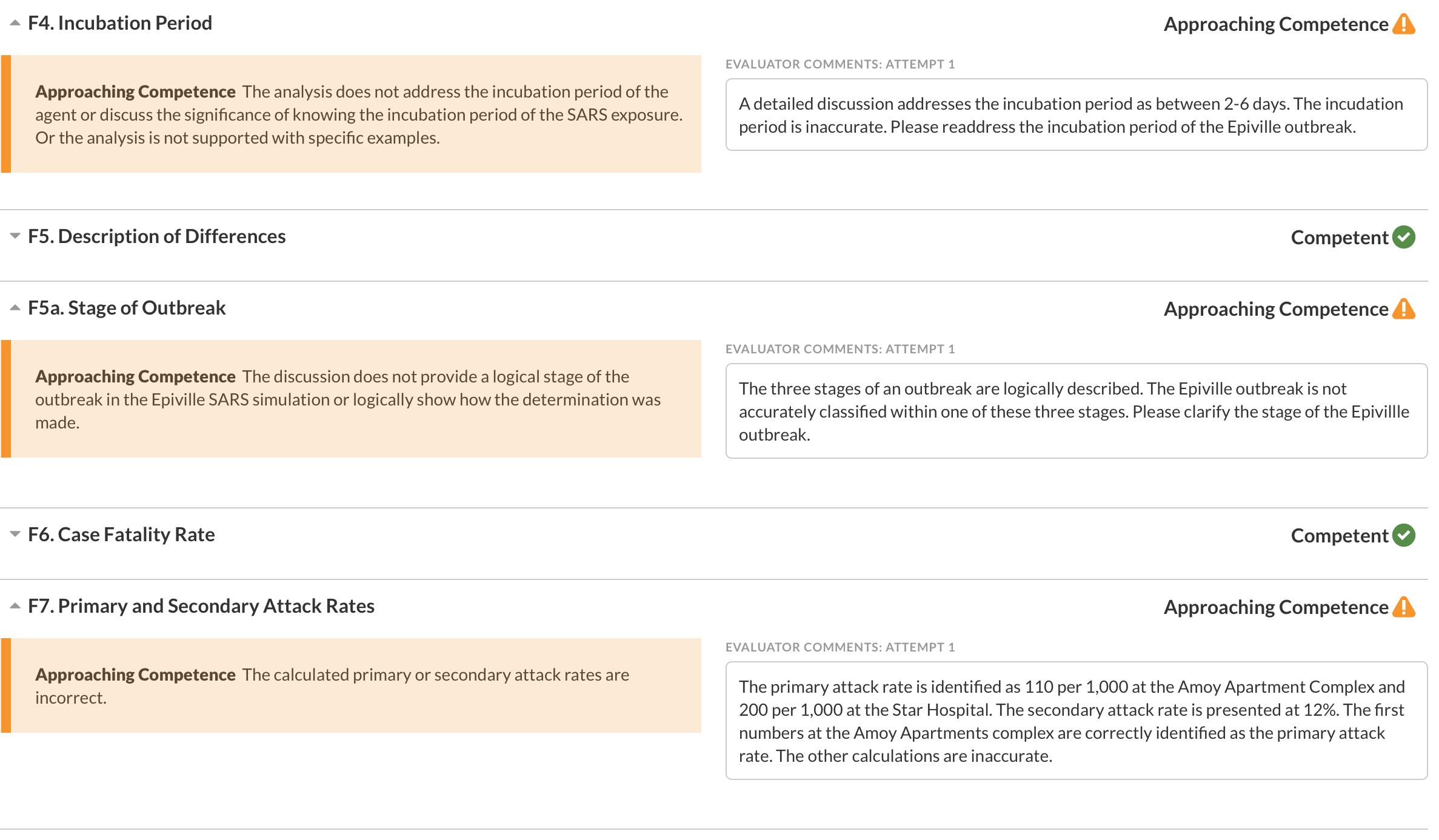Image resolution: width=1439 pixels, height=840 pixels.
Task: Click the F7 Attack Rates warning icon
Action: tap(1403, 607)
